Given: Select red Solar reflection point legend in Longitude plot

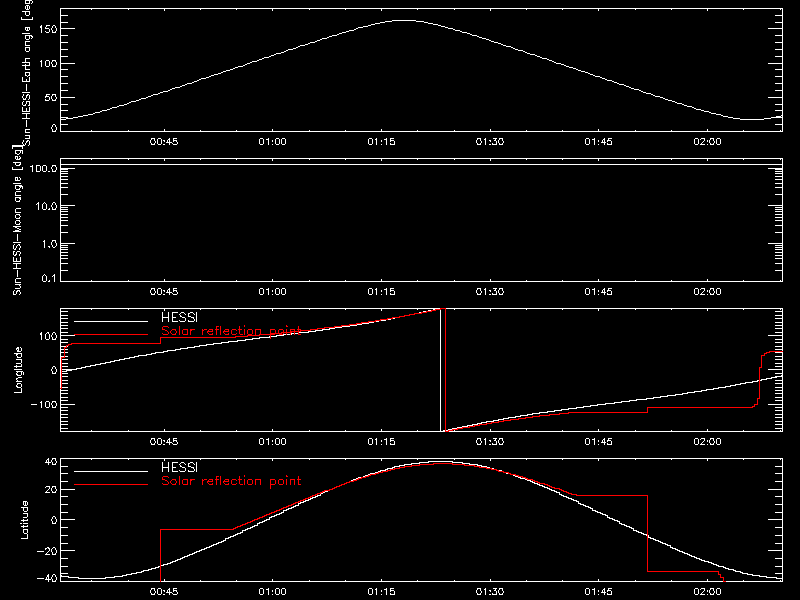Looking at the screenshot, I should tap(231, 331).
